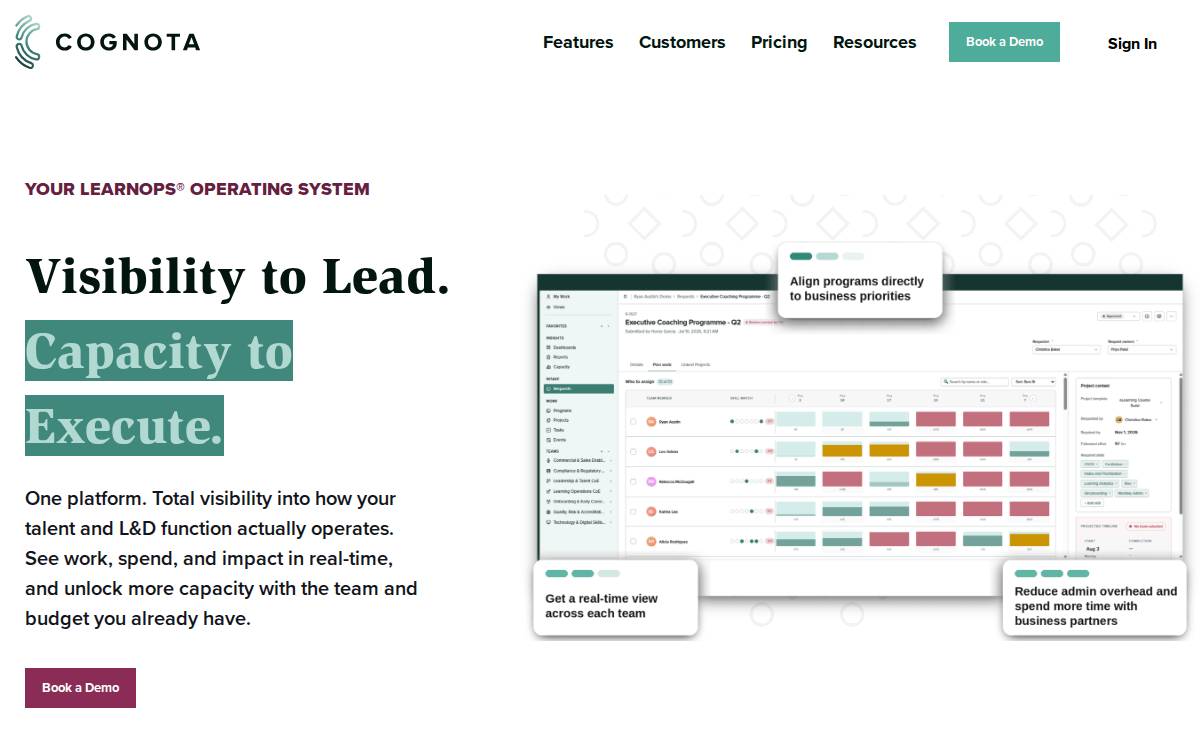The width and height of the screenshot is (1200, 750).
Task: Open the Sort dropdown beside search
Action: (x=1033, y=382)
